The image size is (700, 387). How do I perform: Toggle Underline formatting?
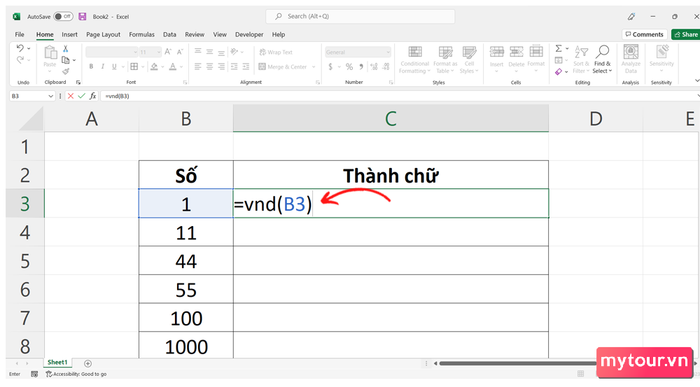pos(114,67)
